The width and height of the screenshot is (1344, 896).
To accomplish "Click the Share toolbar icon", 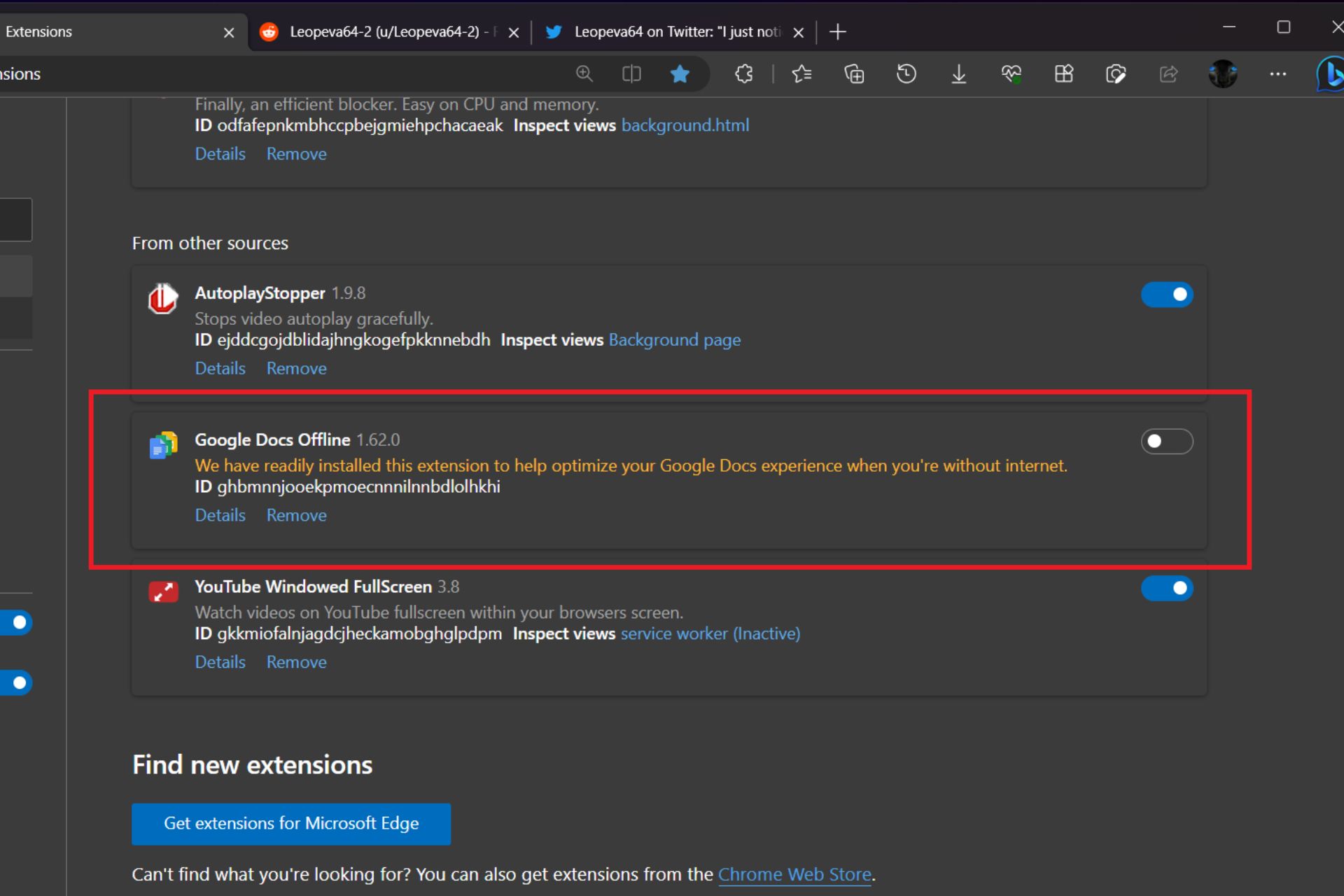I will tap(1168, 73).
